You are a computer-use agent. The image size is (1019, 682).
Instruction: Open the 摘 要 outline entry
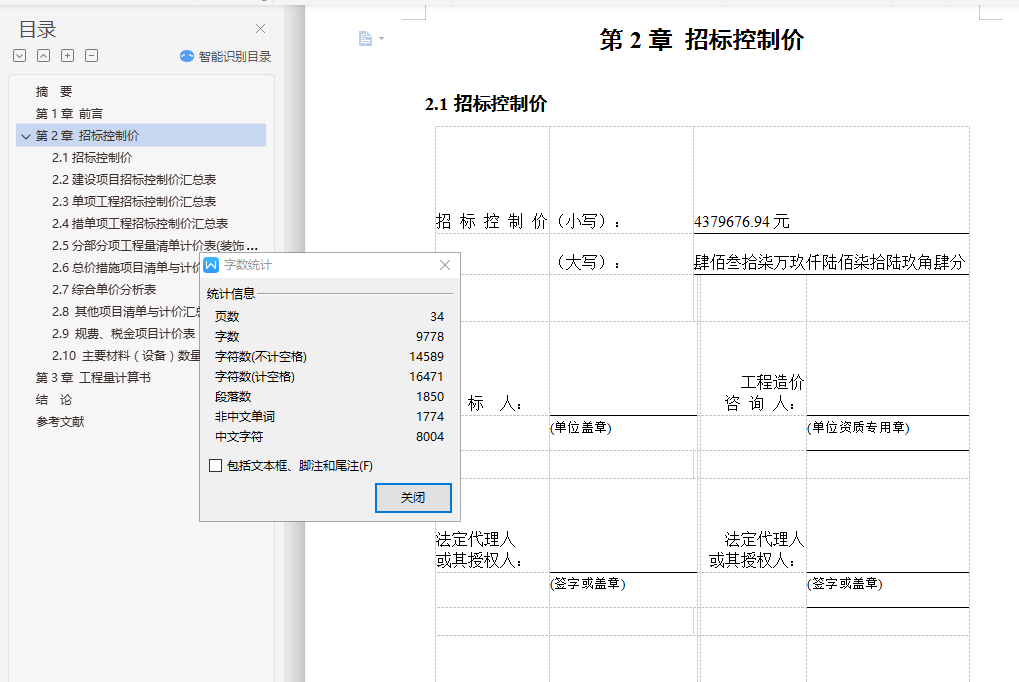pos(54,92)
